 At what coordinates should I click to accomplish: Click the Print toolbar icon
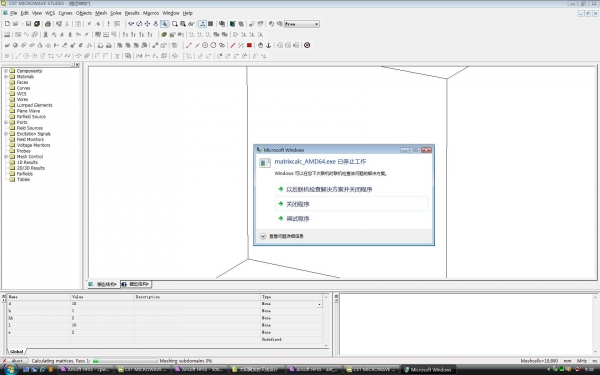coord(48,24)
